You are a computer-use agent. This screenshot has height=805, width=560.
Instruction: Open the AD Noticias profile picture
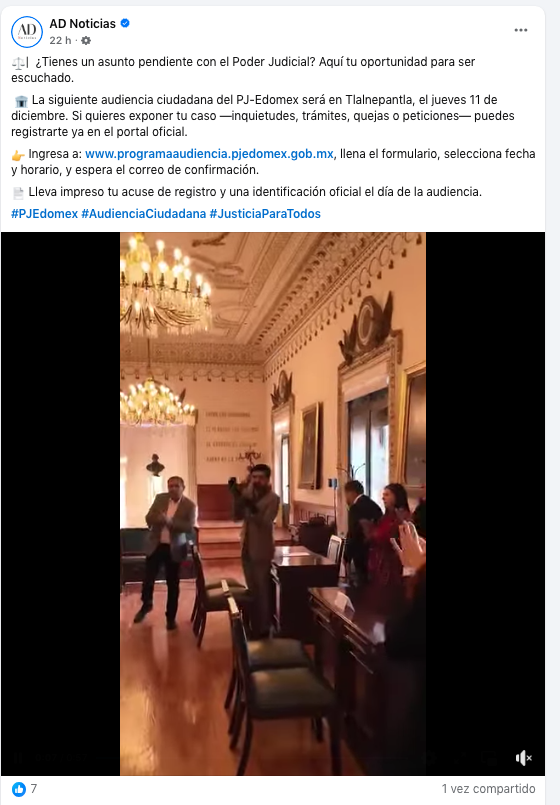point(27,32)
